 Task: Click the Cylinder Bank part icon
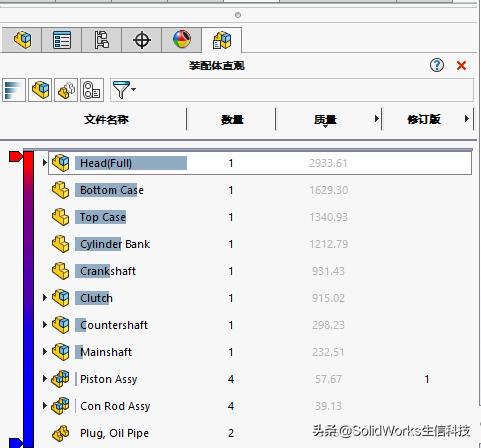pos(61,244)
